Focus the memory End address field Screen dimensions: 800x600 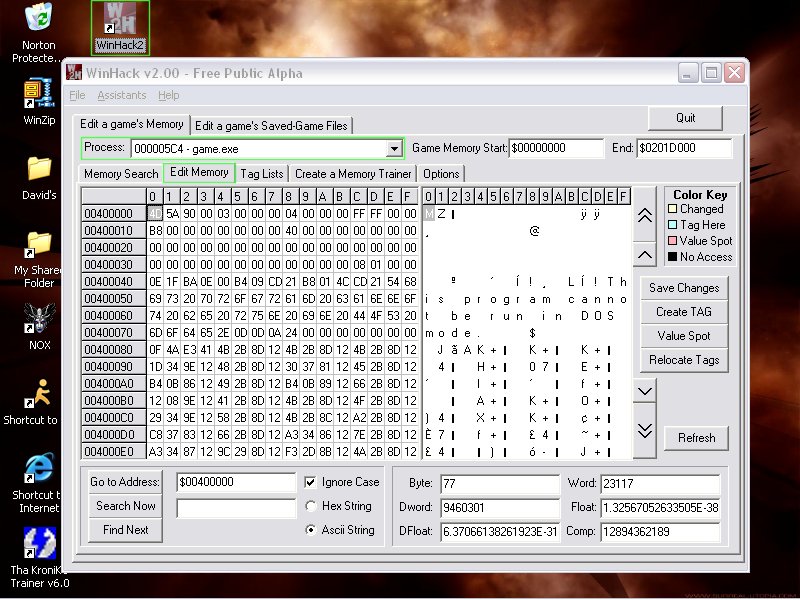pyautogui.click(x=684, y=148)
